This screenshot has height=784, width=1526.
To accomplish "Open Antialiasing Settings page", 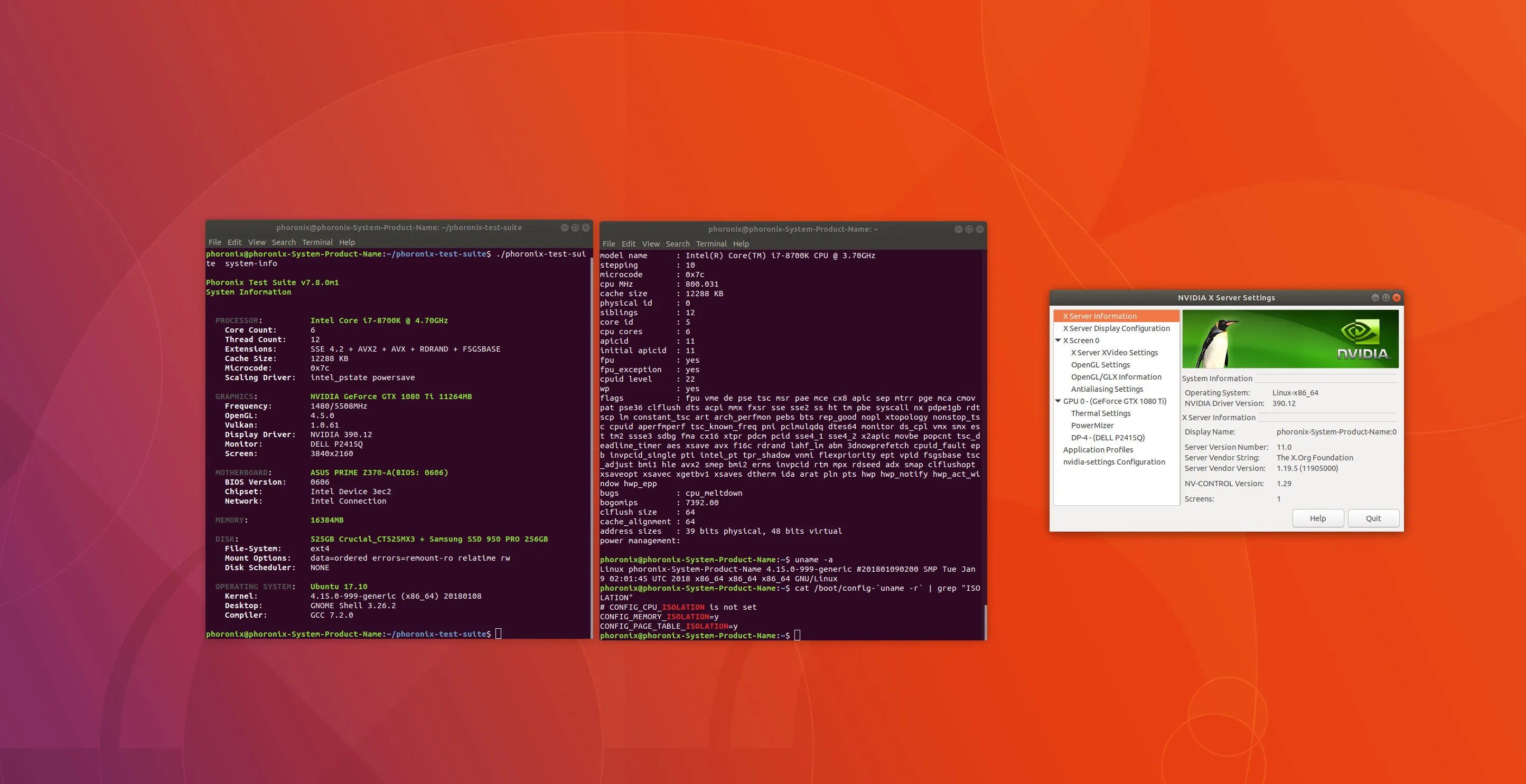I will [x=1107, y=389].
